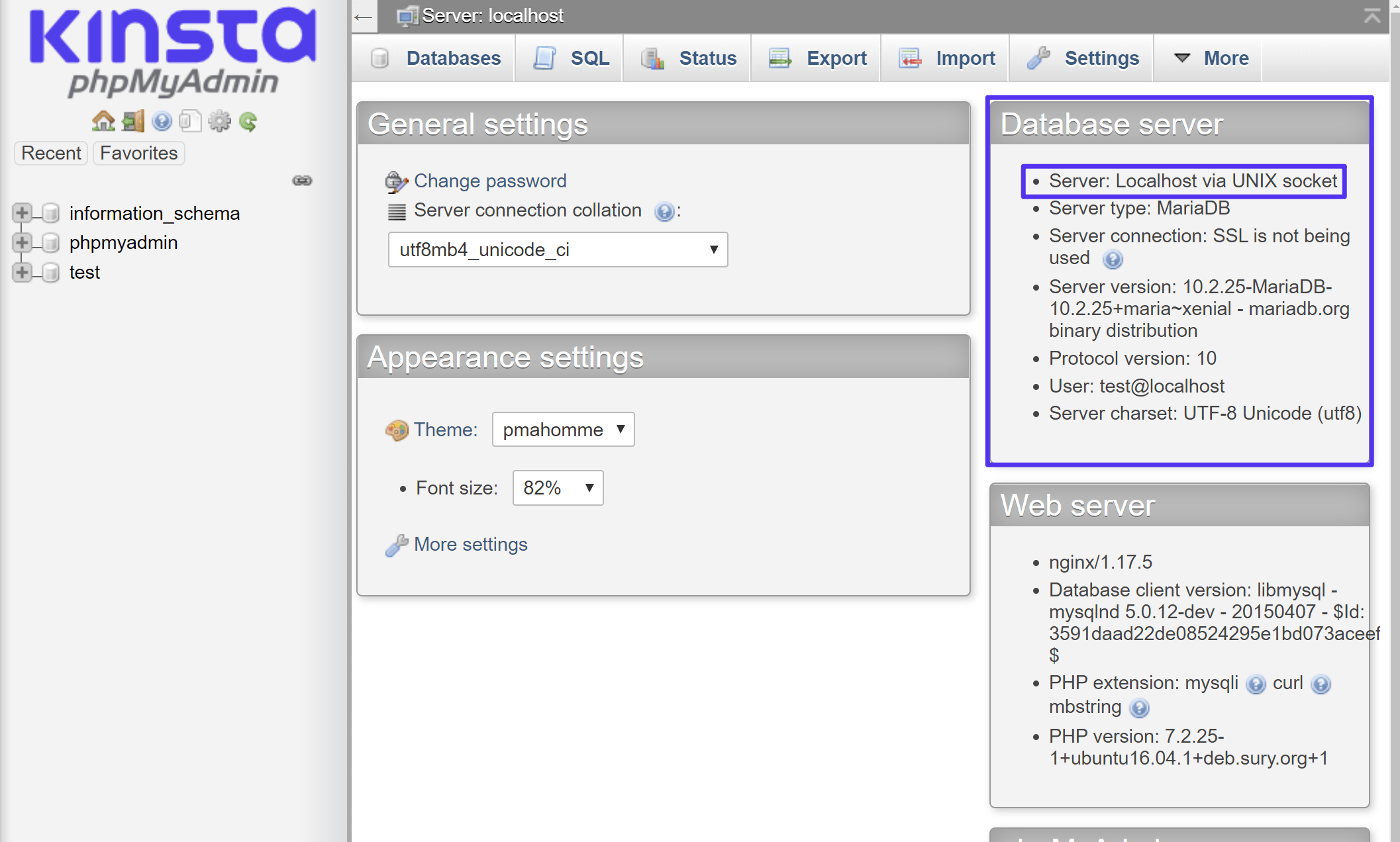Click the More settings link
The width and height of the screenshot is (1400, 842).
click(471, 544)
